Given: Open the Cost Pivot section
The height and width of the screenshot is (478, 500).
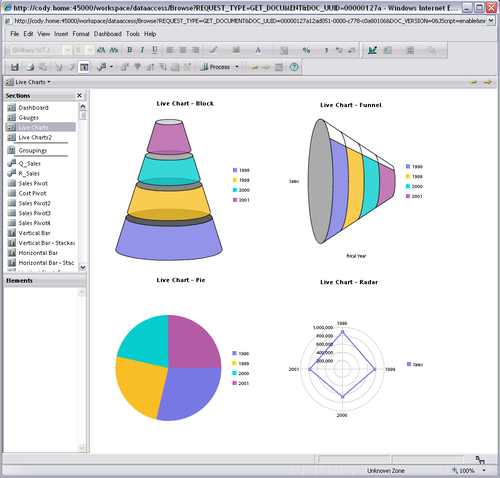Looking at the screenshot, I should coord(32,193).
